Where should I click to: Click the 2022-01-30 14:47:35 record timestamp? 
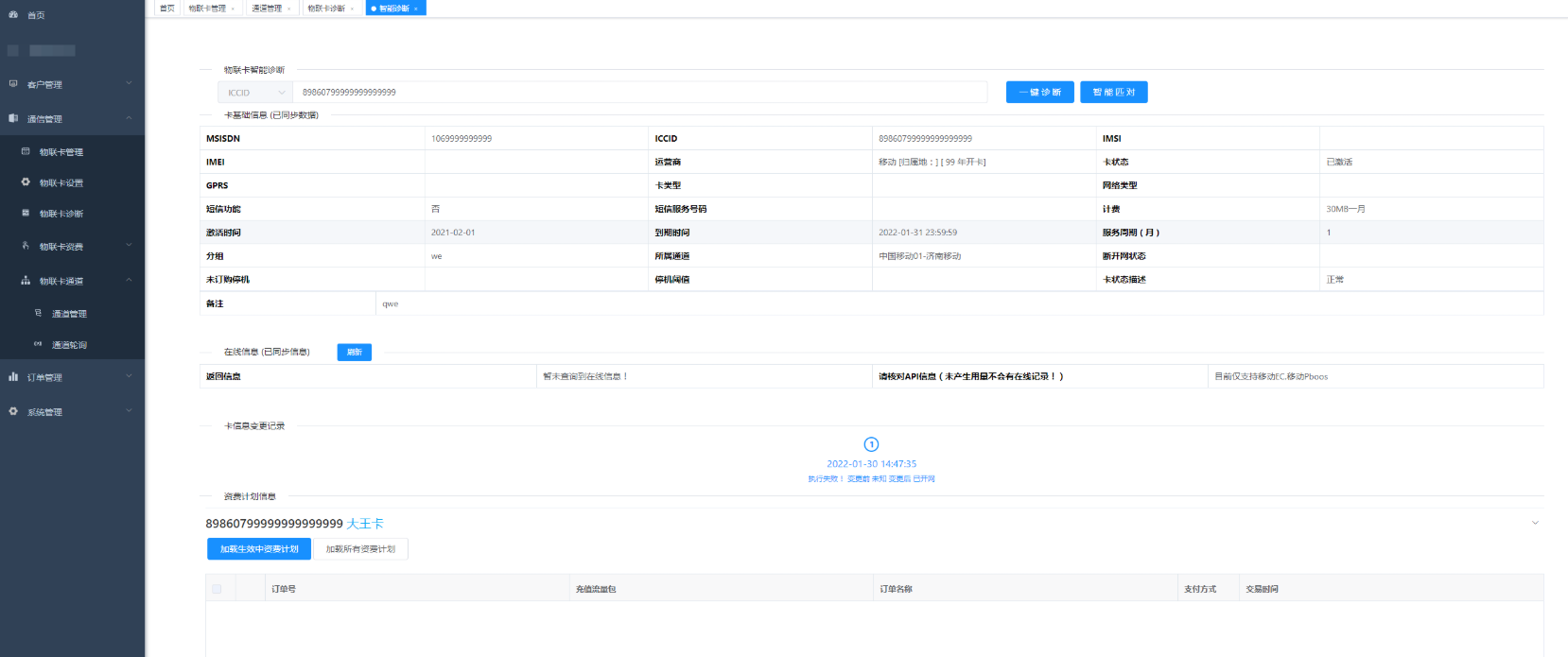click(871, 464)
